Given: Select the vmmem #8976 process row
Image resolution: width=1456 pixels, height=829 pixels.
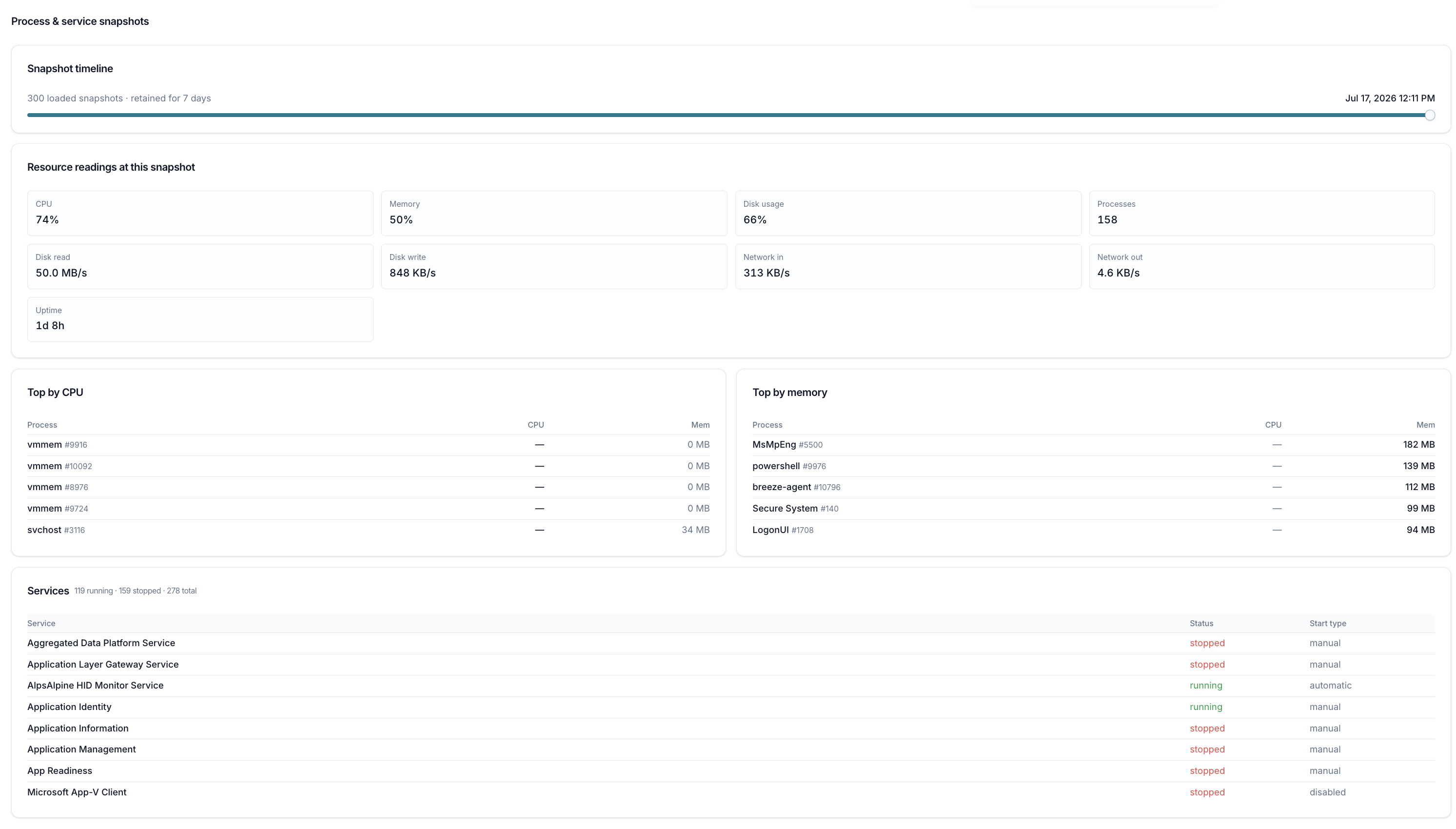Looking at the screenshot, I should [368, 487].
